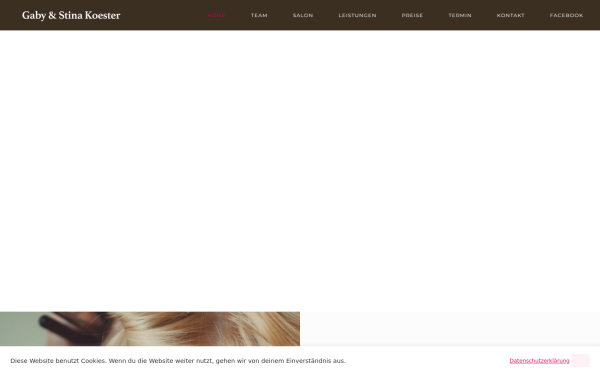Open the HOME menu item
This screenshot has width=600, height=375.
216,15
